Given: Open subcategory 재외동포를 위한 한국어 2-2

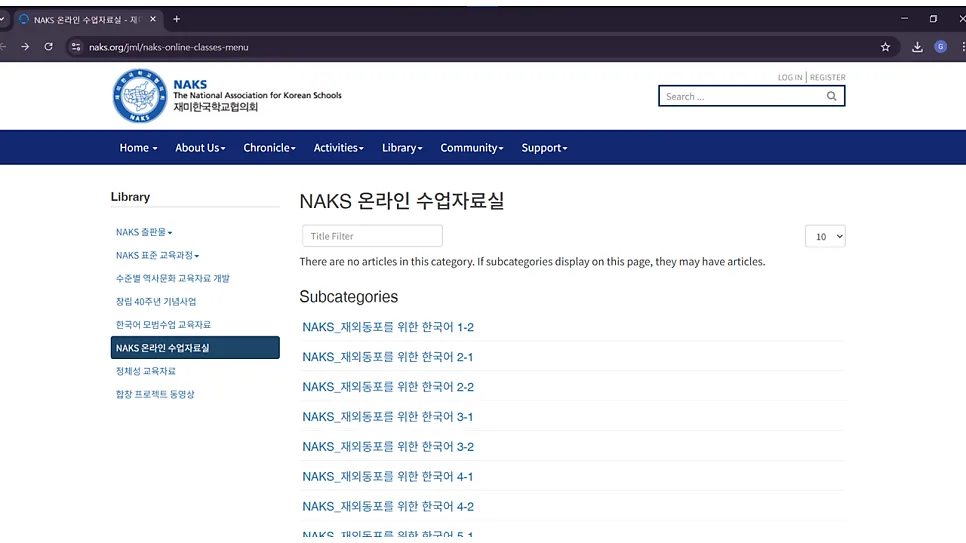Looking at the screenshot, I should [x=388, y=387].
